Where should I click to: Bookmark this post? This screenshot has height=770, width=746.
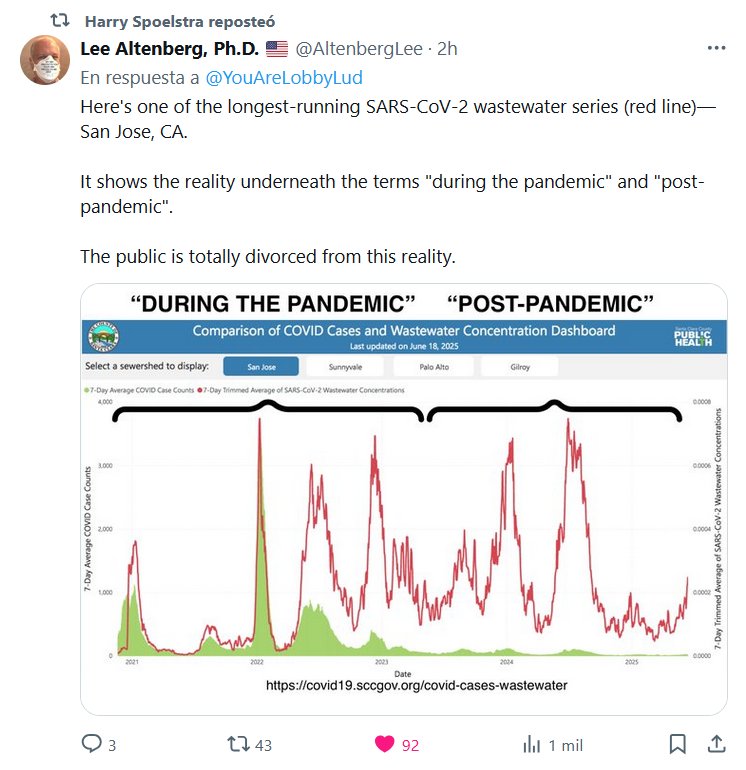tap(677, 744)
